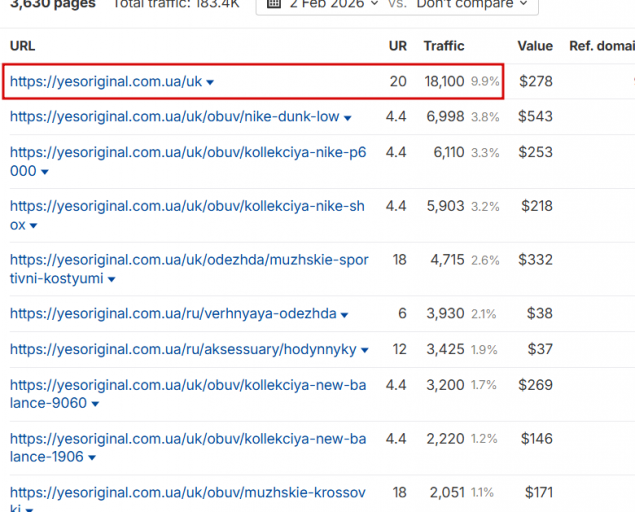Open the 2 Feb 2026 date picker

[334, 4]
